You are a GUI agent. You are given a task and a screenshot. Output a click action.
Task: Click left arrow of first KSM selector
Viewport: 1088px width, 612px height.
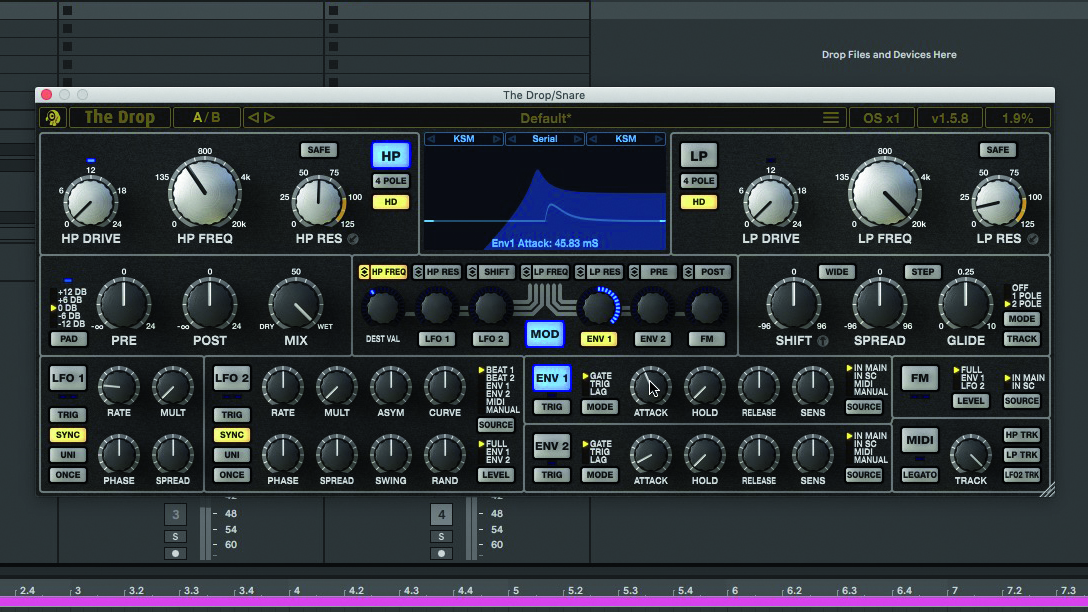click(x=431, y=139)
